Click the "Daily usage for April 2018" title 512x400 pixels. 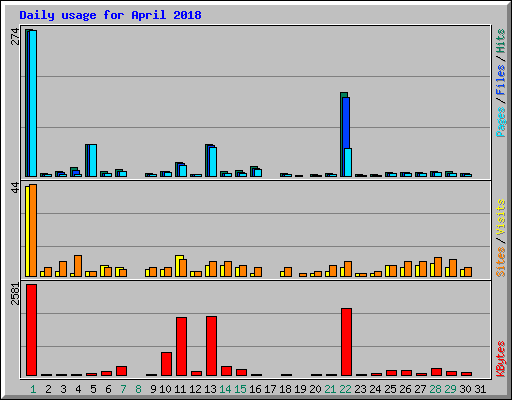110,15
